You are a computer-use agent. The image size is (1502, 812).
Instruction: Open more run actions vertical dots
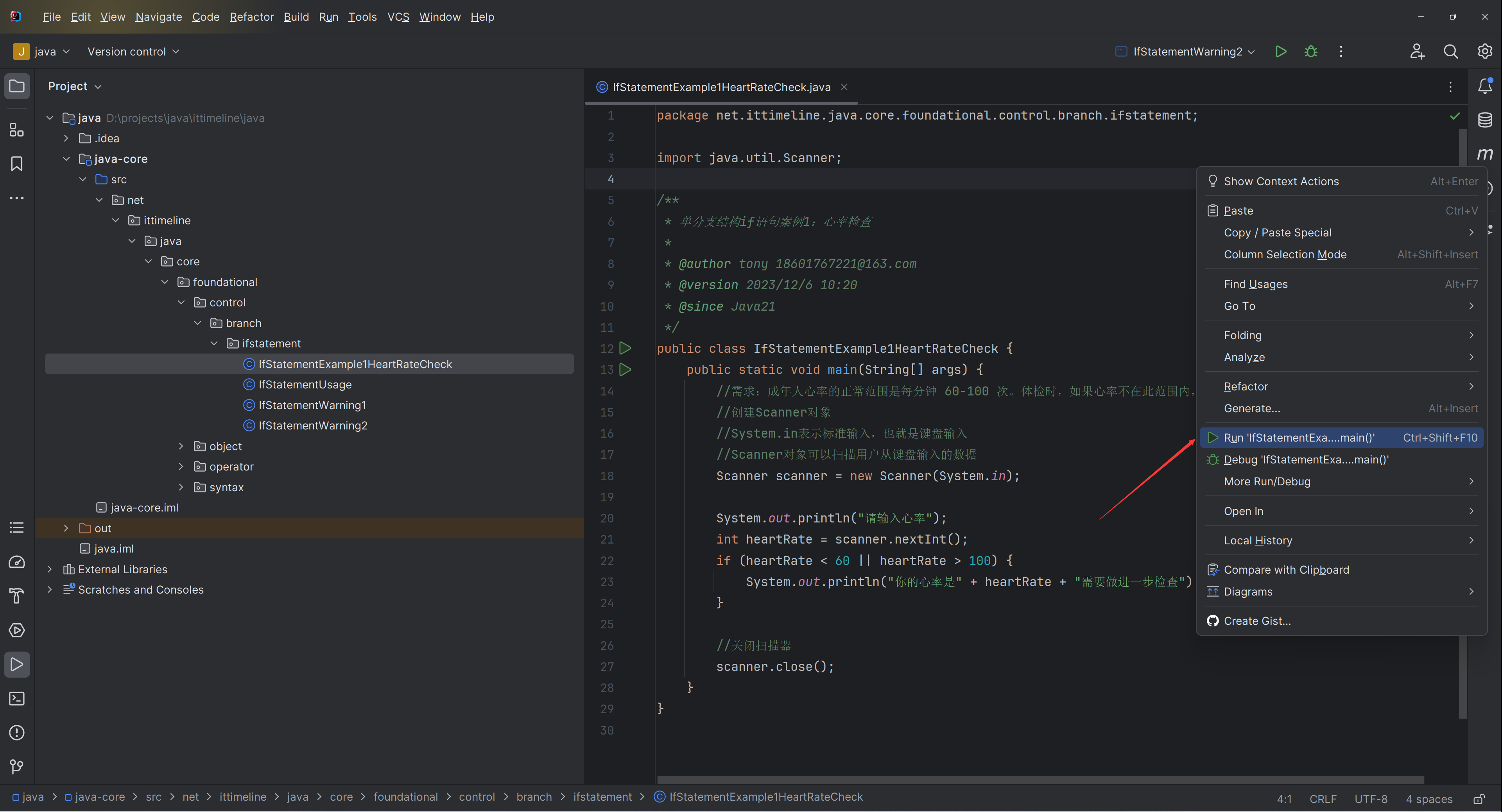pos(1341,51)
